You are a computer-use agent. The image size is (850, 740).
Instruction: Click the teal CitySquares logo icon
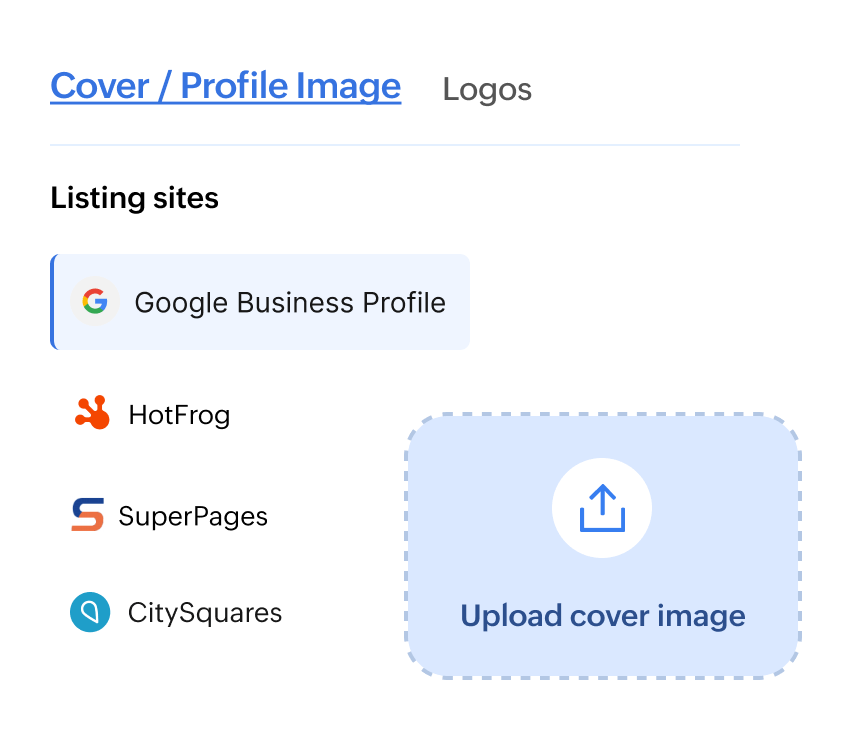[x=90, y=612]
